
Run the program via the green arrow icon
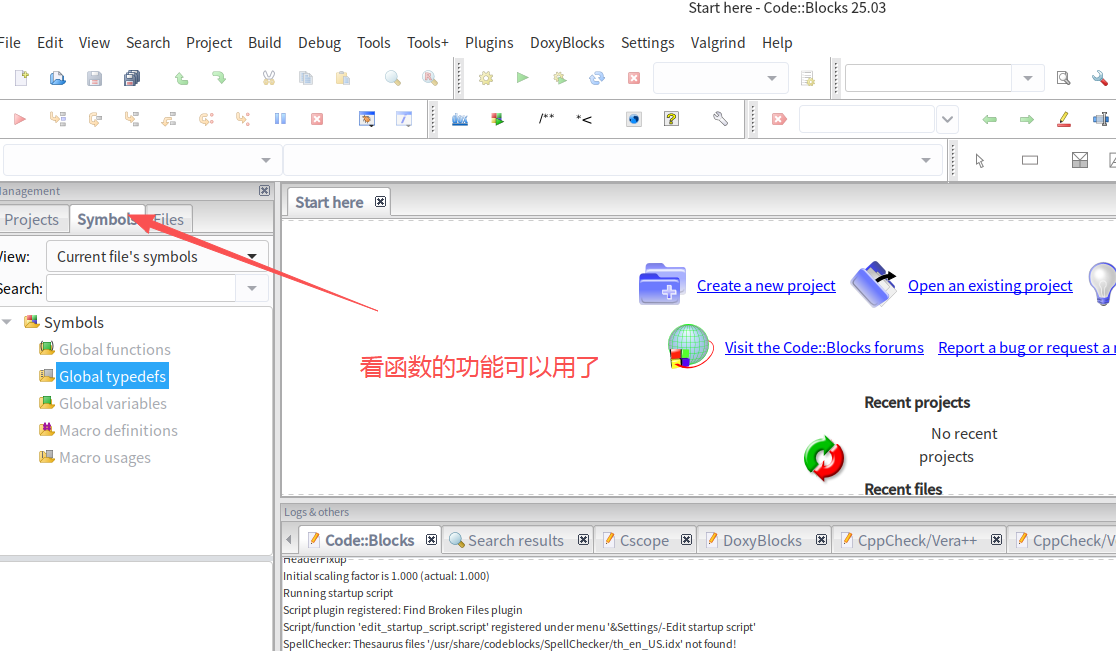pos(522,77)
